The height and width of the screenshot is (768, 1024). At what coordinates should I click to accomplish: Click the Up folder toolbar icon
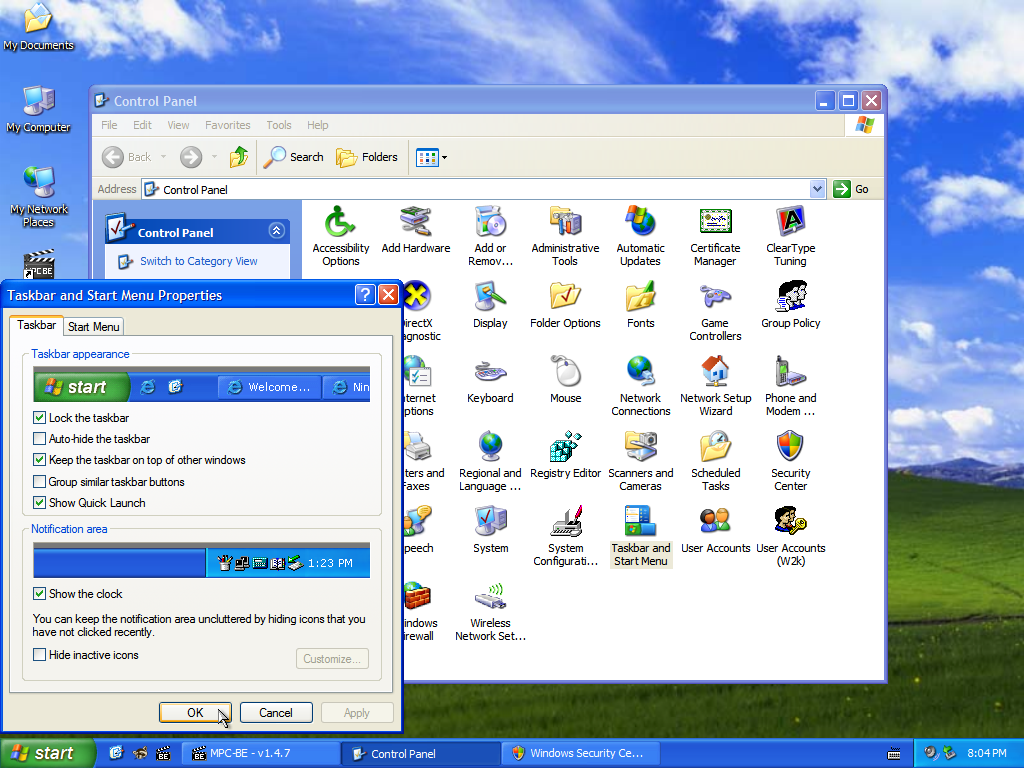point(239,157)
